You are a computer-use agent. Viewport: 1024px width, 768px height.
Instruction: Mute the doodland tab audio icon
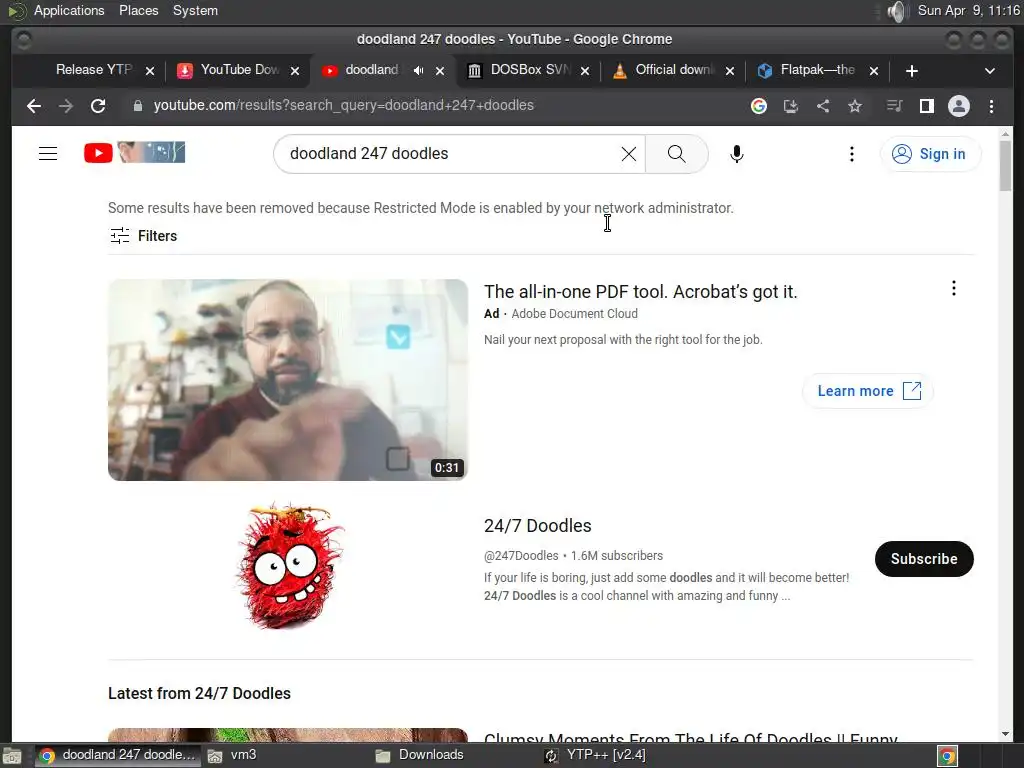click(x=419, y=71)
